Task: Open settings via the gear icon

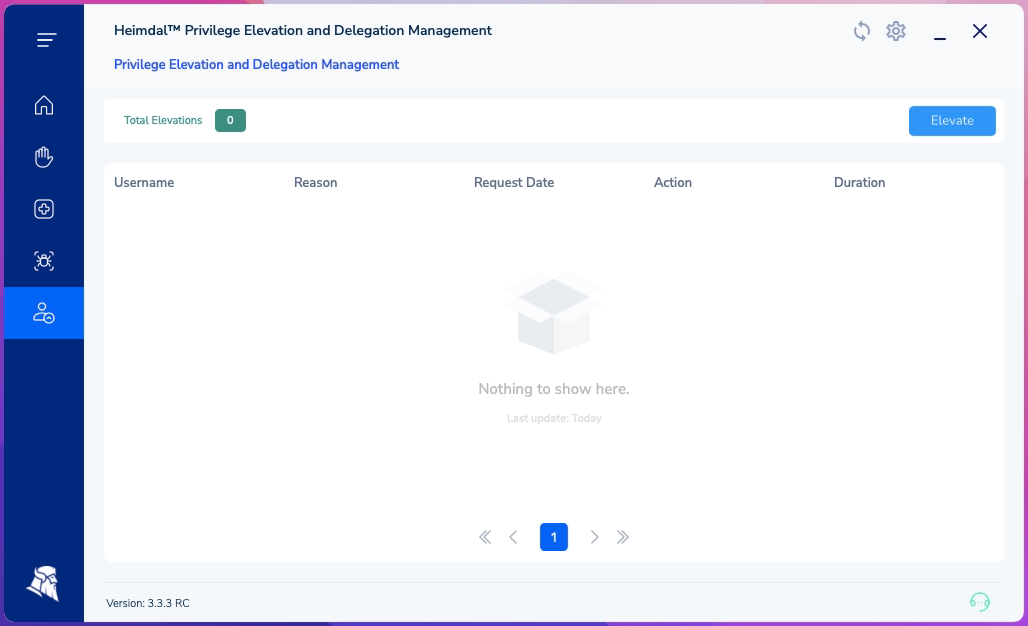Action: pos(896,31)
